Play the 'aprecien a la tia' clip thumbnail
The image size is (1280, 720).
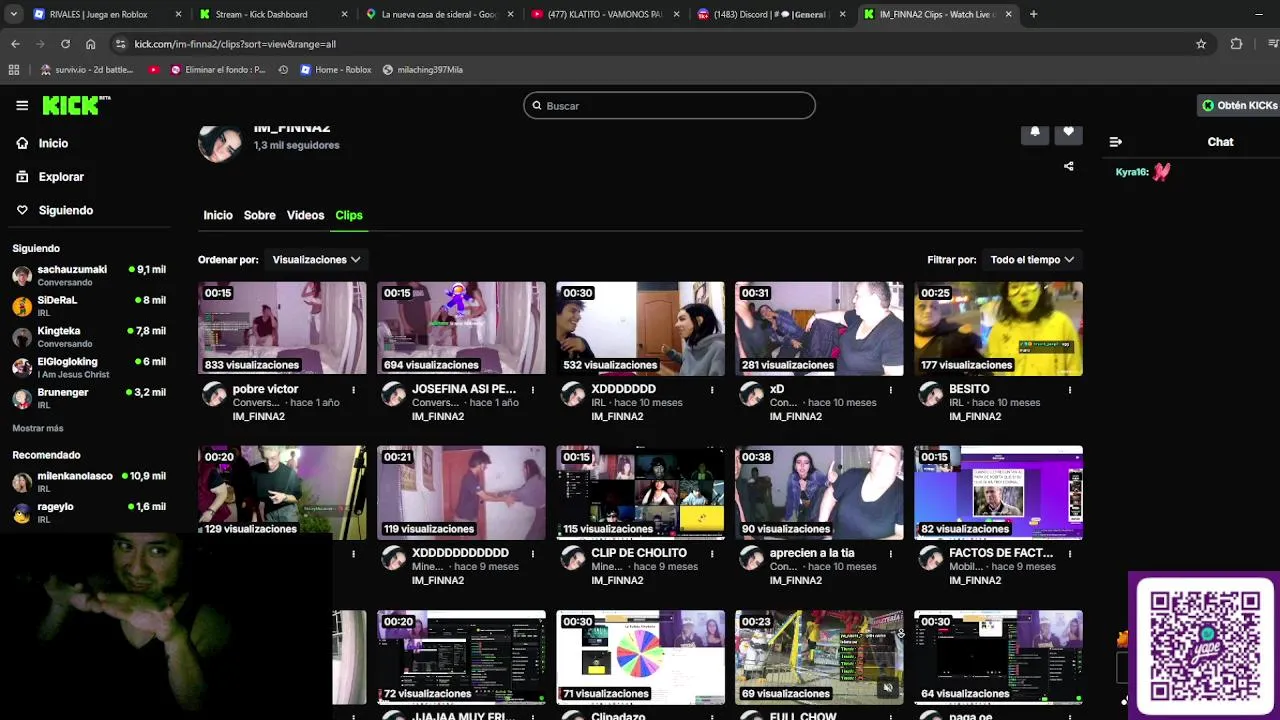click(819, 493)
